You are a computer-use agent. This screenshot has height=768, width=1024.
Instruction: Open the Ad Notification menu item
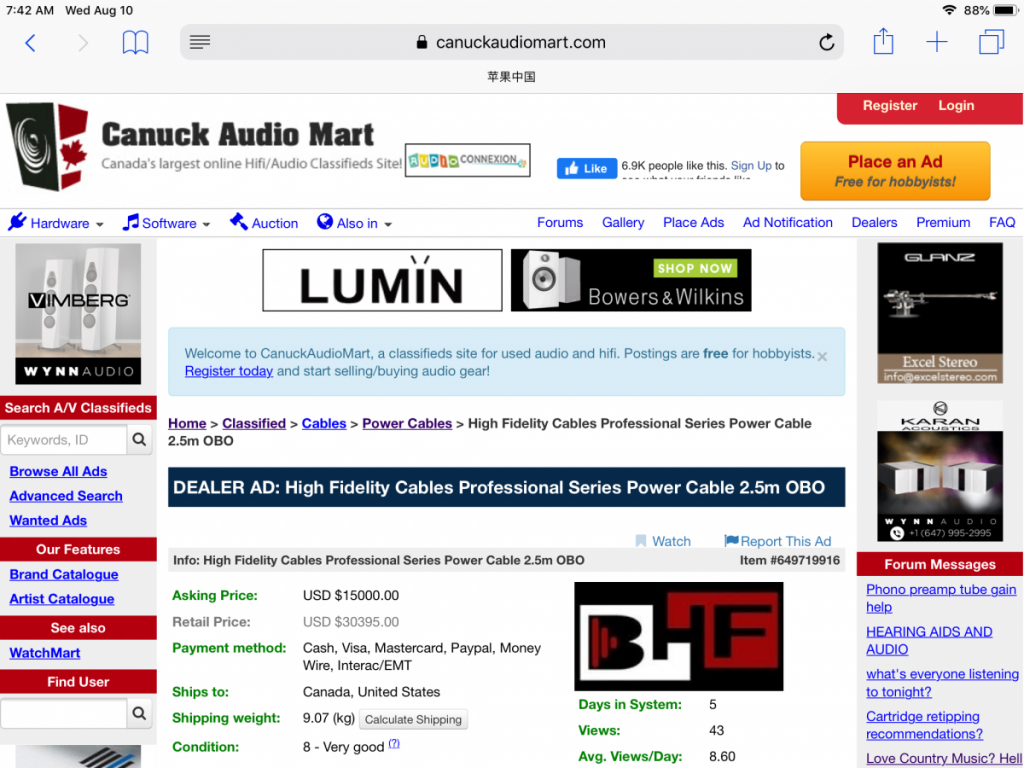[788, 223]
